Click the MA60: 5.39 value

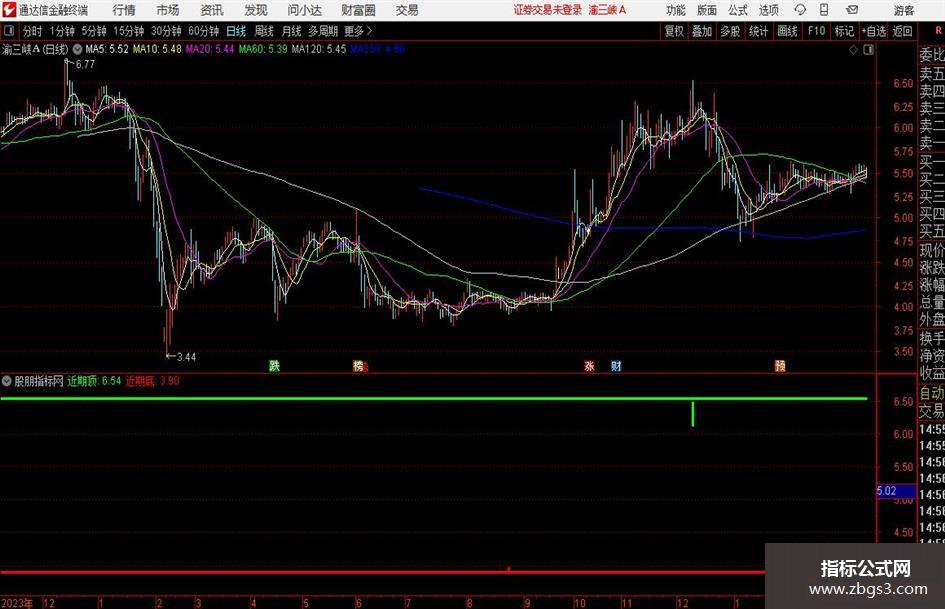[x=263, y=49]
